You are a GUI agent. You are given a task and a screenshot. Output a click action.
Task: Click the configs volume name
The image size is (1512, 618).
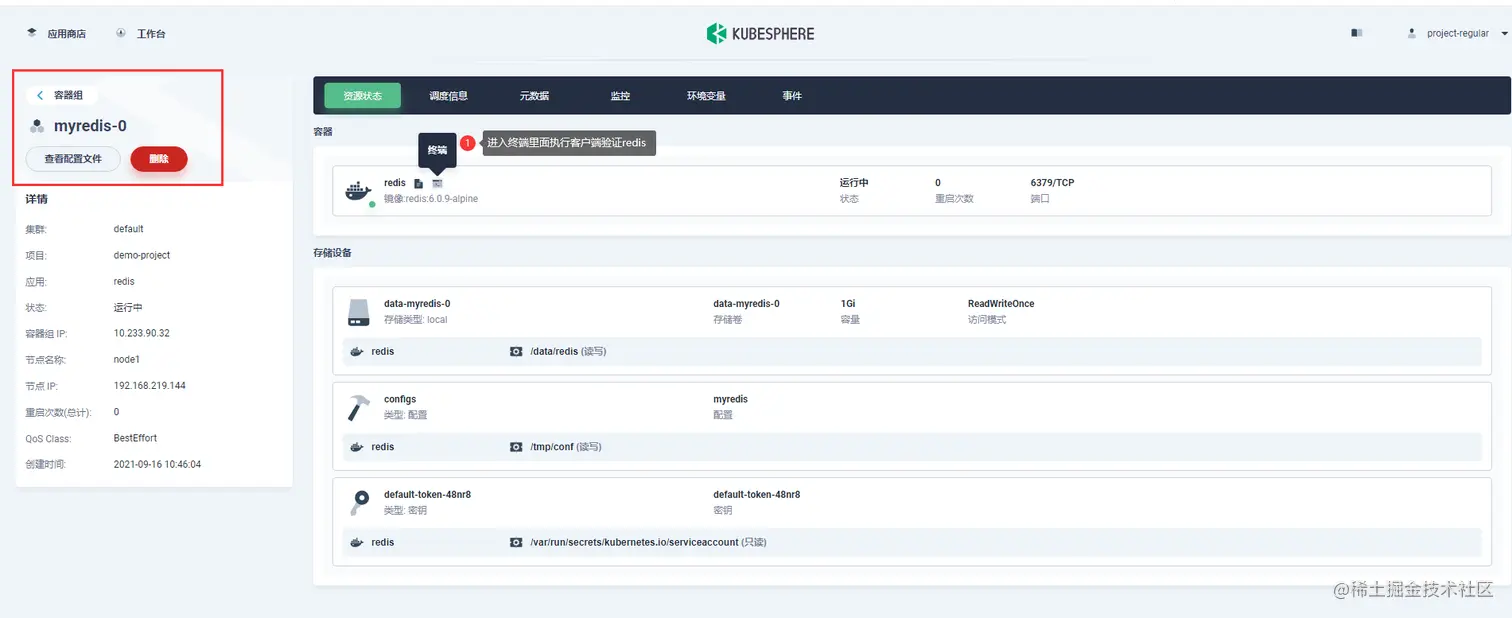pyautogui.click(x=400, y=399)
